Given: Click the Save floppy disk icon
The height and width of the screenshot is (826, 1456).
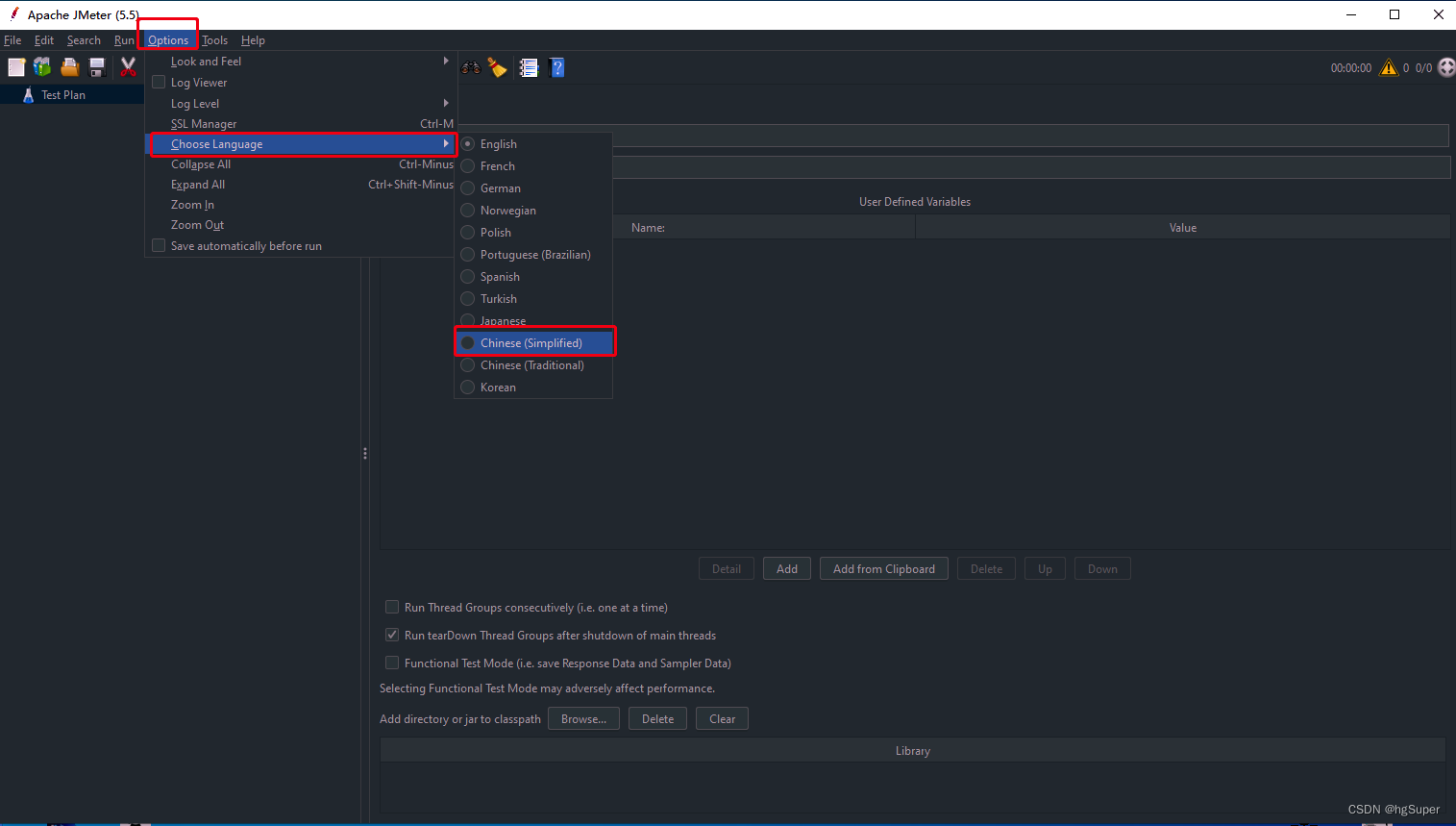Looking at the screenshot, I should (x=97, y=67).
